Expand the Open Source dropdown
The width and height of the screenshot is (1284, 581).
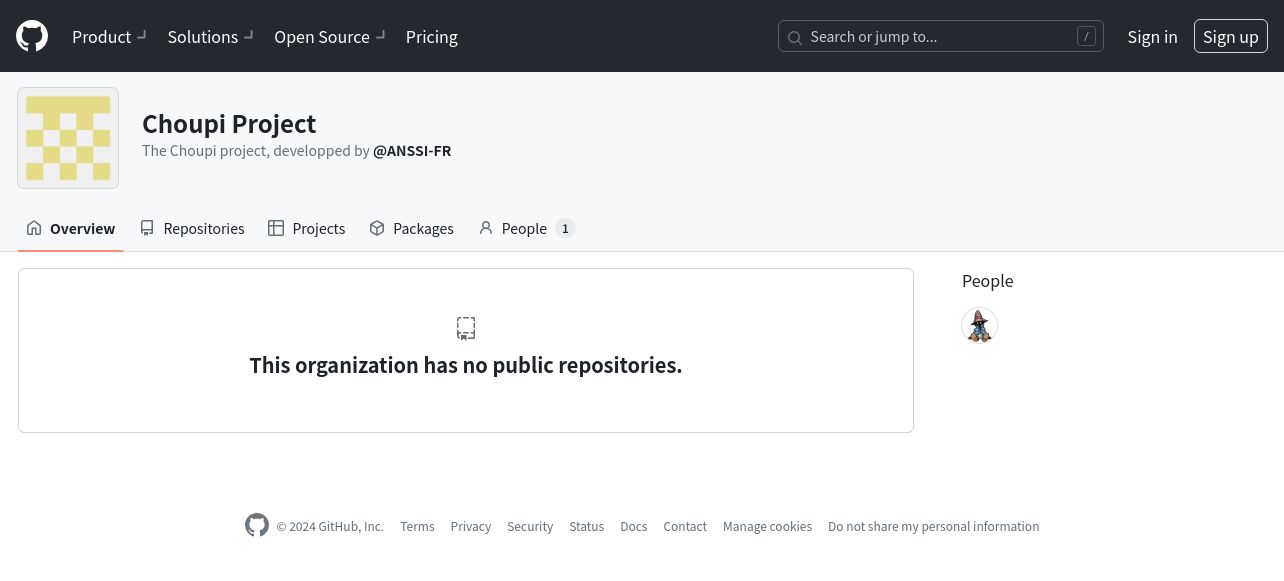pos(329,37)
